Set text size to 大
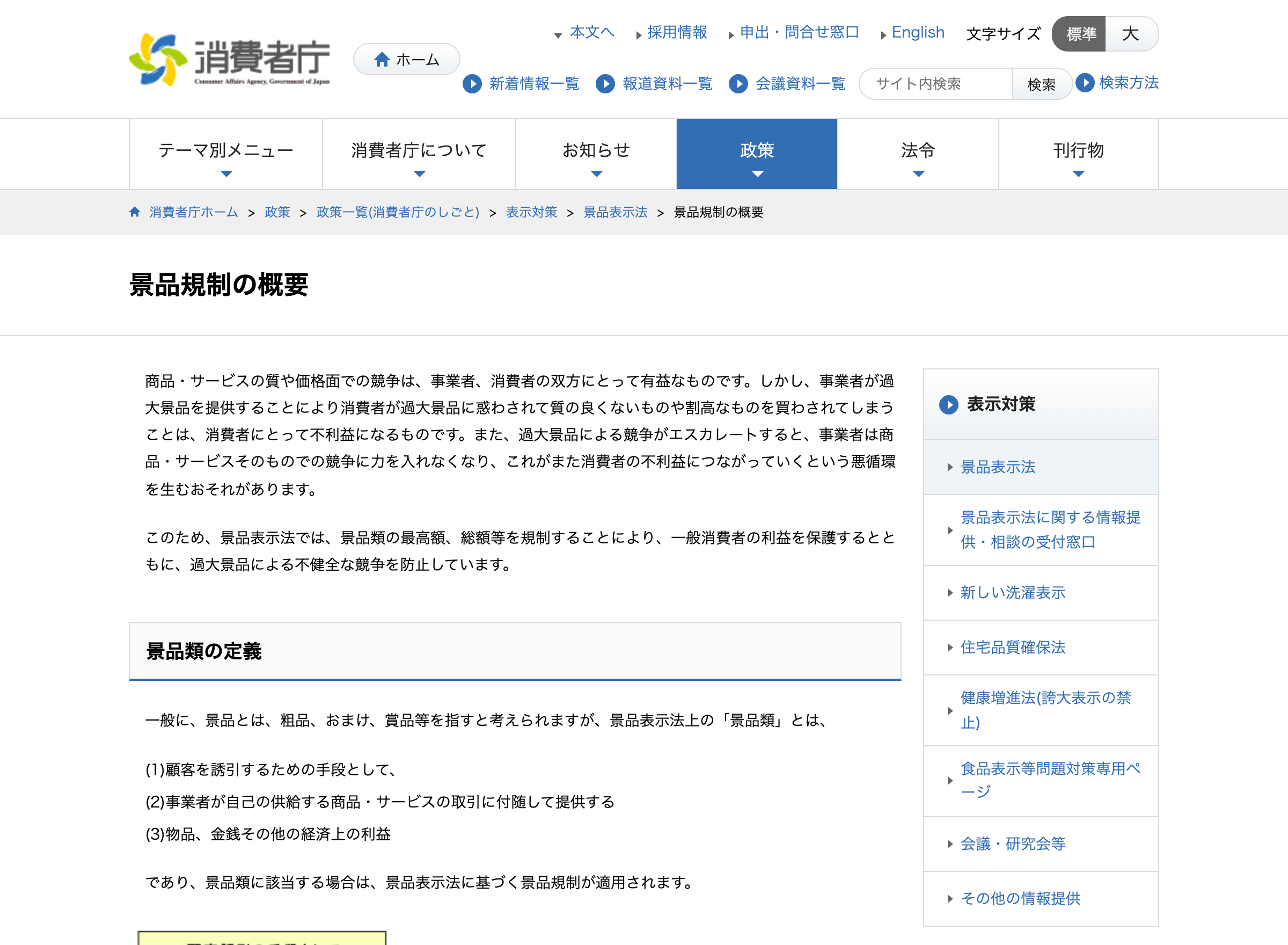The width and height of the screenshot is (1288, 945). click(x=1131, y=34)
